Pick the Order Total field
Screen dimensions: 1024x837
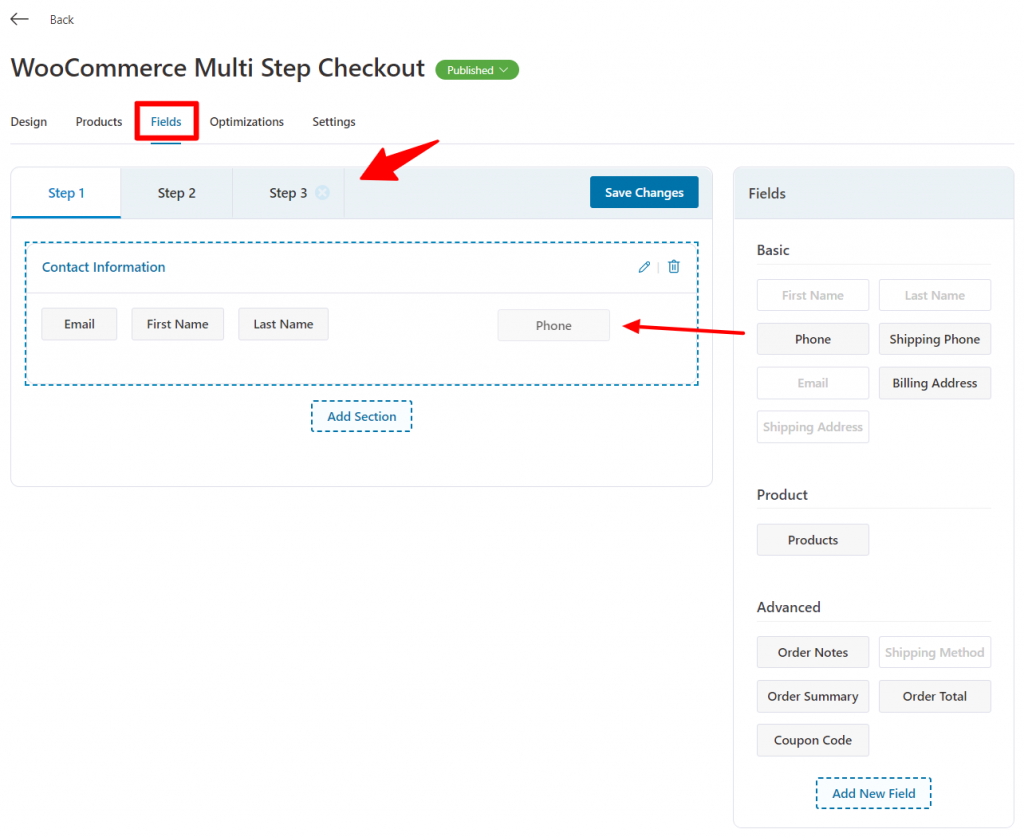pos(935,696)
